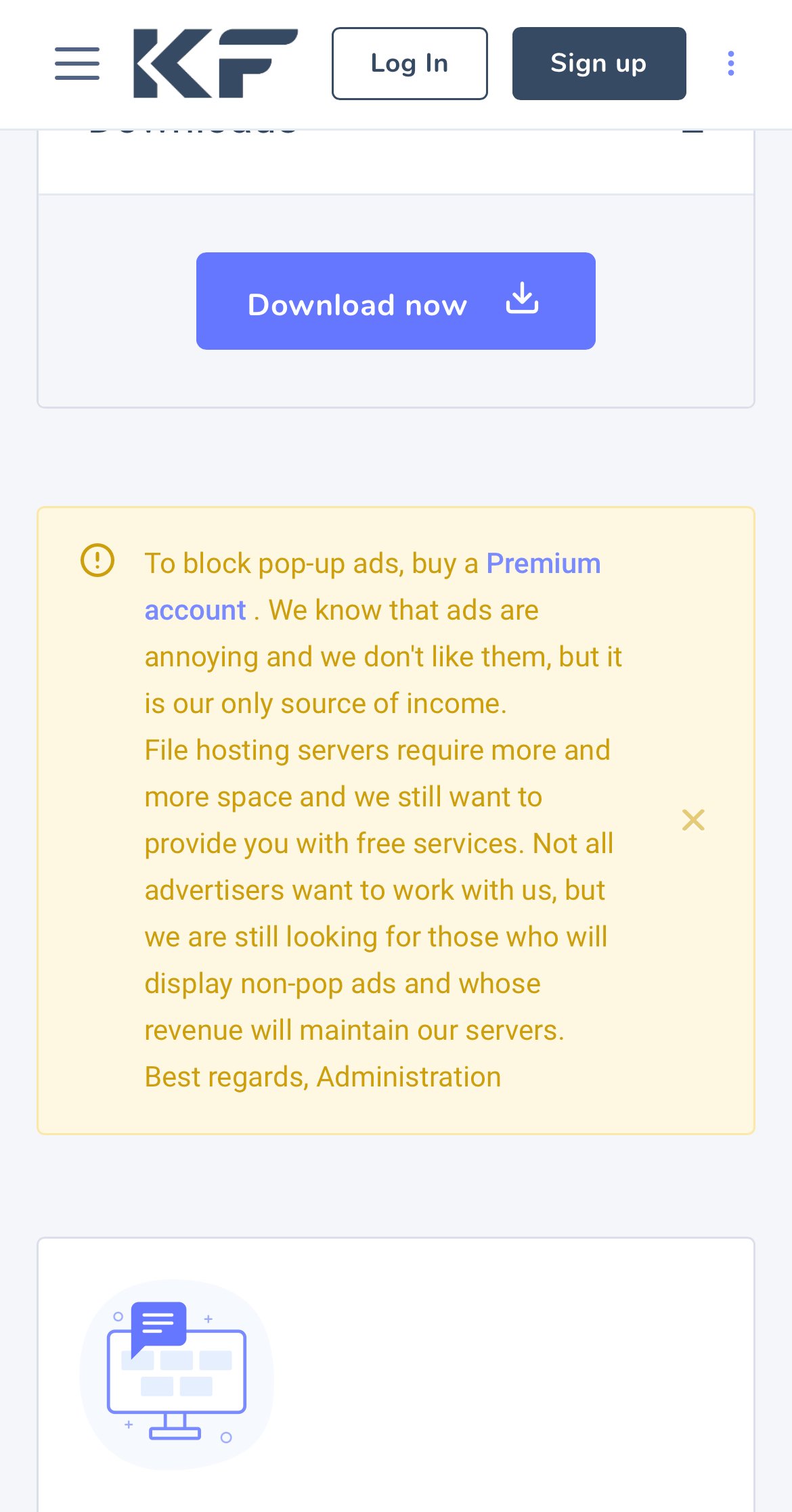
Task: Dismiss the pop-up ads notice
Action: 693,820
